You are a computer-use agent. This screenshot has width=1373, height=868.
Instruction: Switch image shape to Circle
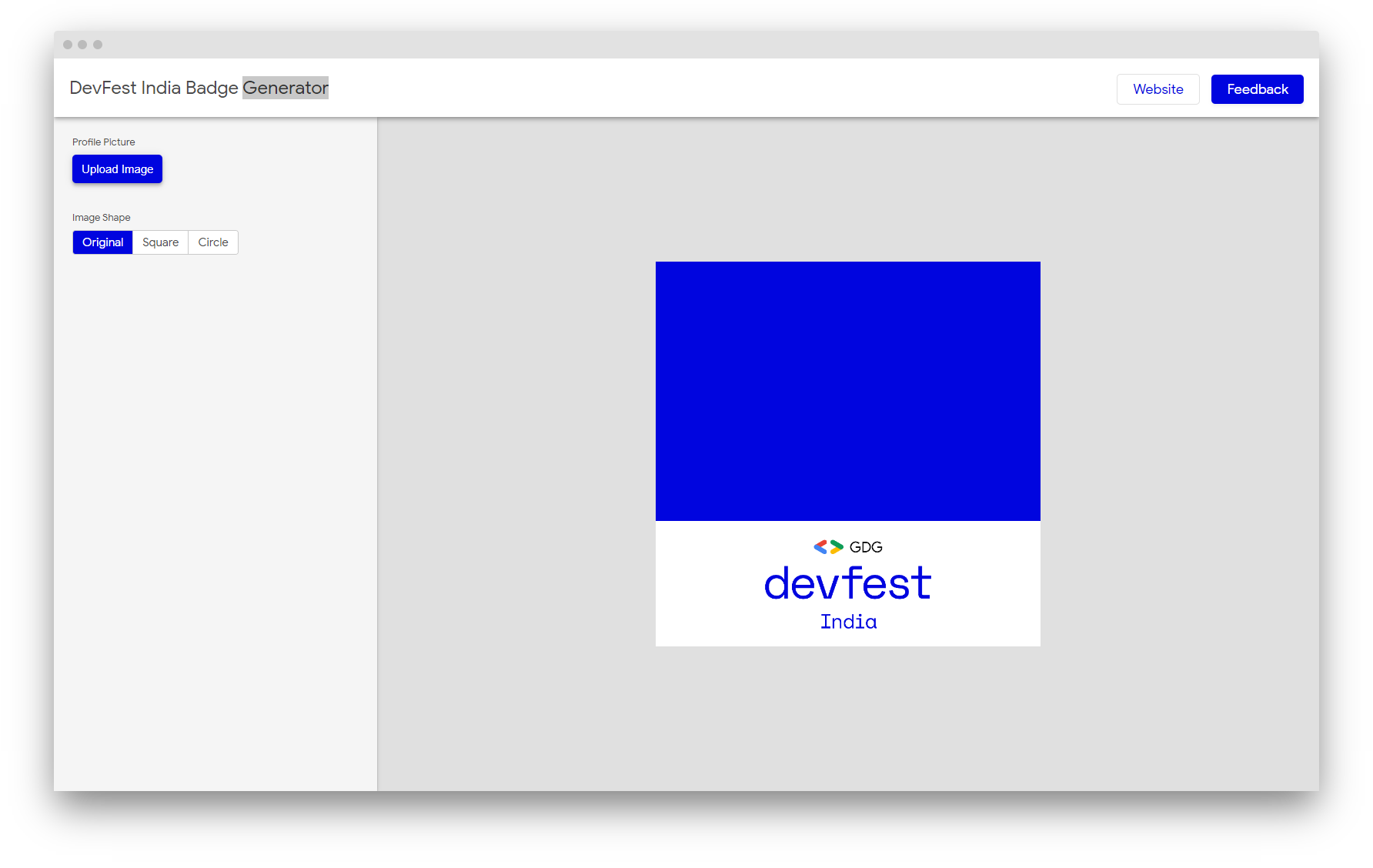point(213,242)
